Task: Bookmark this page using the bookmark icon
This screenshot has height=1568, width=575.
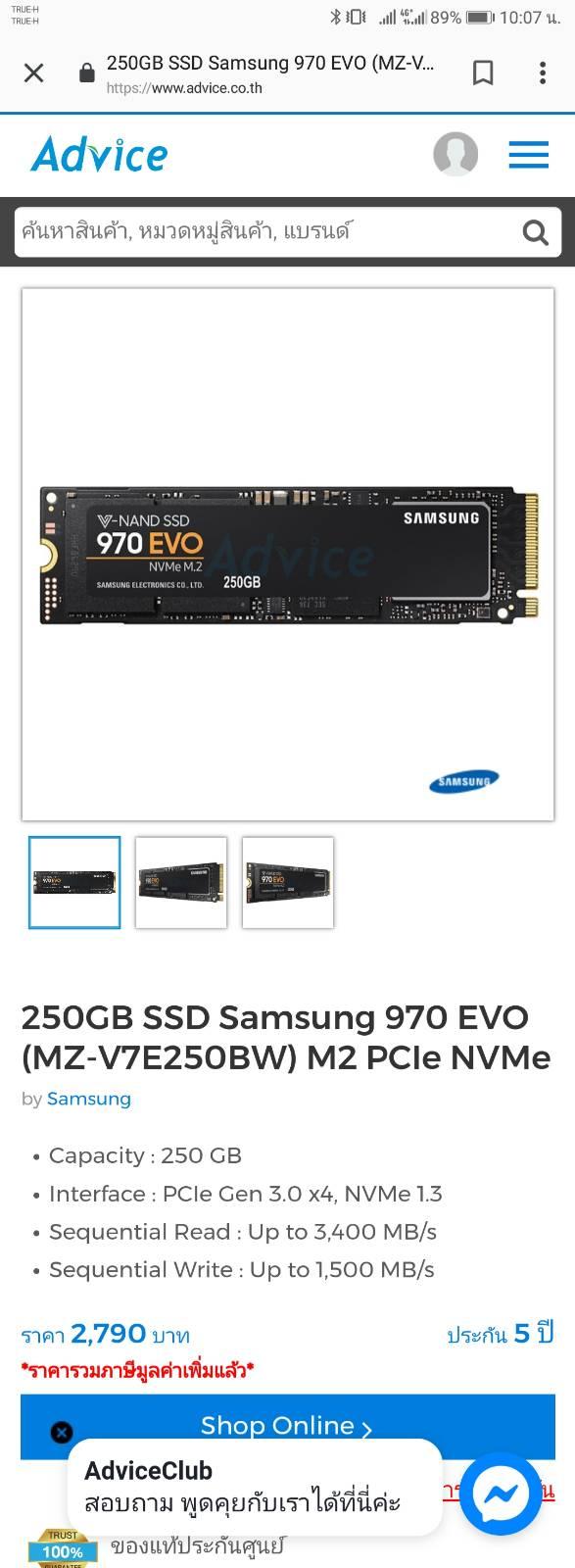Action: (x=483, y=73)
